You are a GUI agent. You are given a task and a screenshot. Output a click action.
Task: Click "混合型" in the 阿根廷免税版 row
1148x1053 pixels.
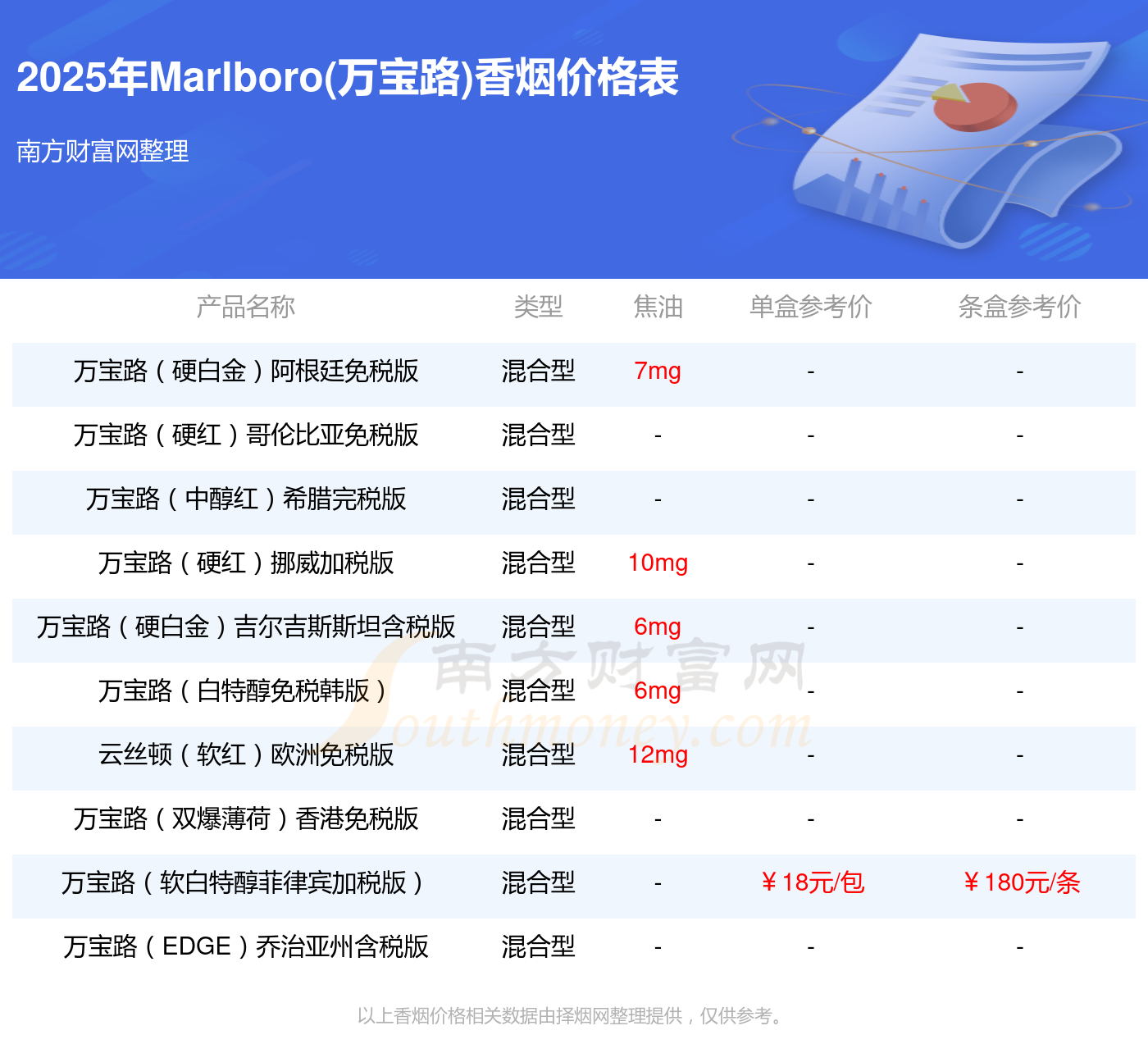tap(538, 371)
